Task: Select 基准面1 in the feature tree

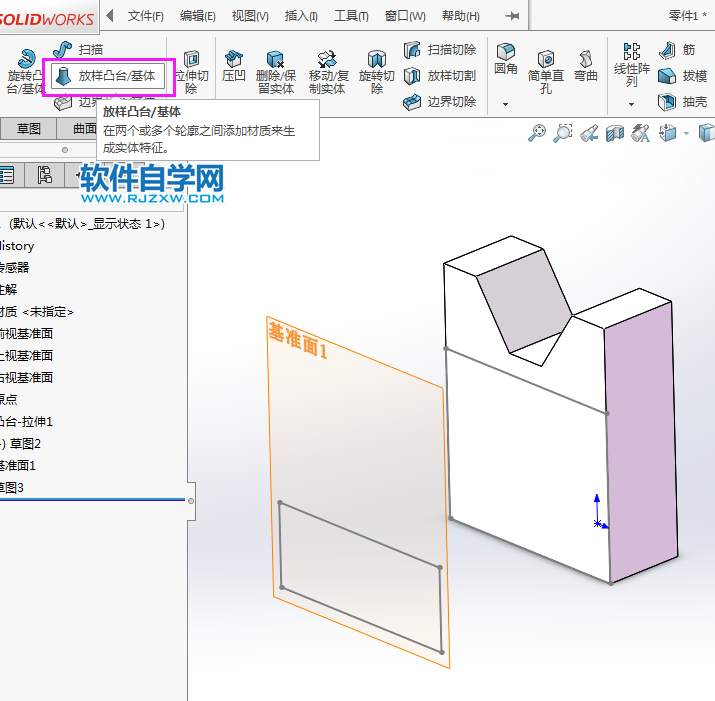Action: tap(18, 465)
